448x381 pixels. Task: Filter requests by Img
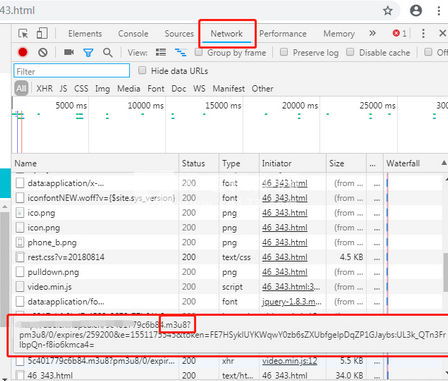(102, 89)
